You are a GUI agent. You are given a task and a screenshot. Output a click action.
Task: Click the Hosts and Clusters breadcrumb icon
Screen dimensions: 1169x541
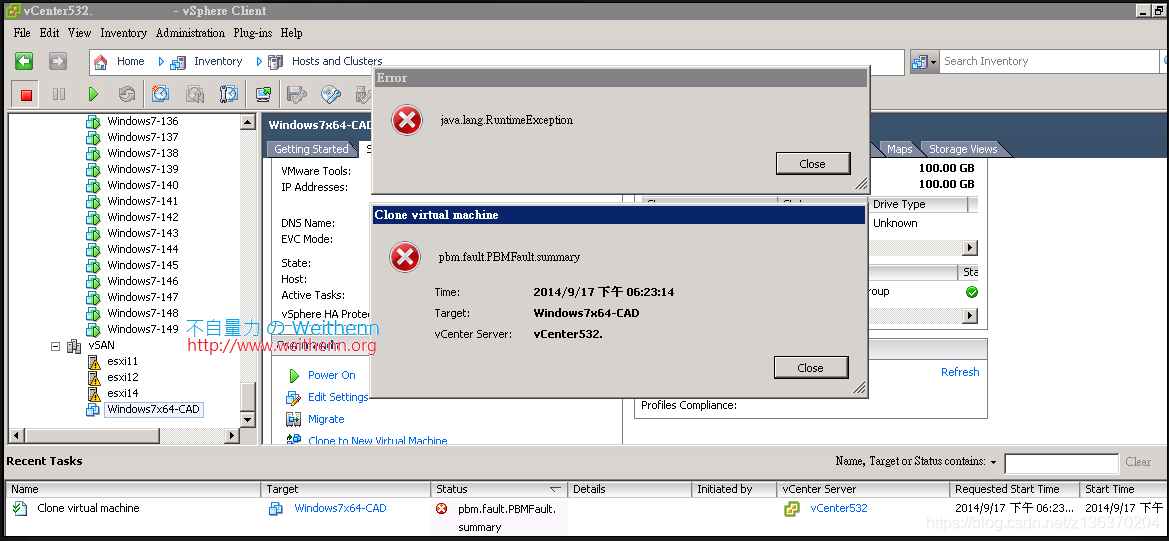coord(276,62)
